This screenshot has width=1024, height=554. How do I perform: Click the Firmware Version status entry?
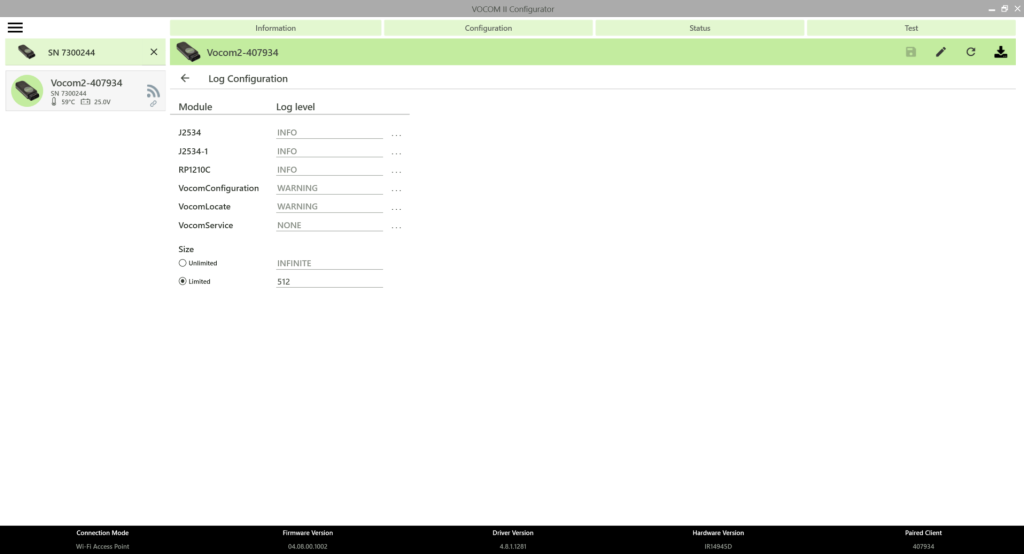(308, 540)
